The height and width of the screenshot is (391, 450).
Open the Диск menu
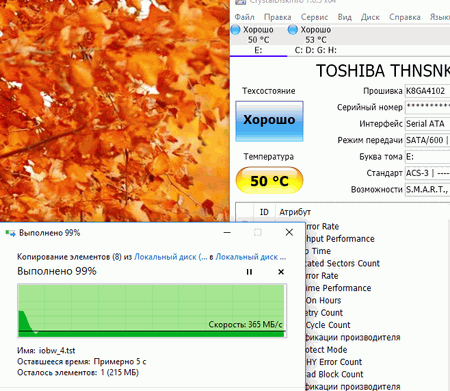click(370, 17)
